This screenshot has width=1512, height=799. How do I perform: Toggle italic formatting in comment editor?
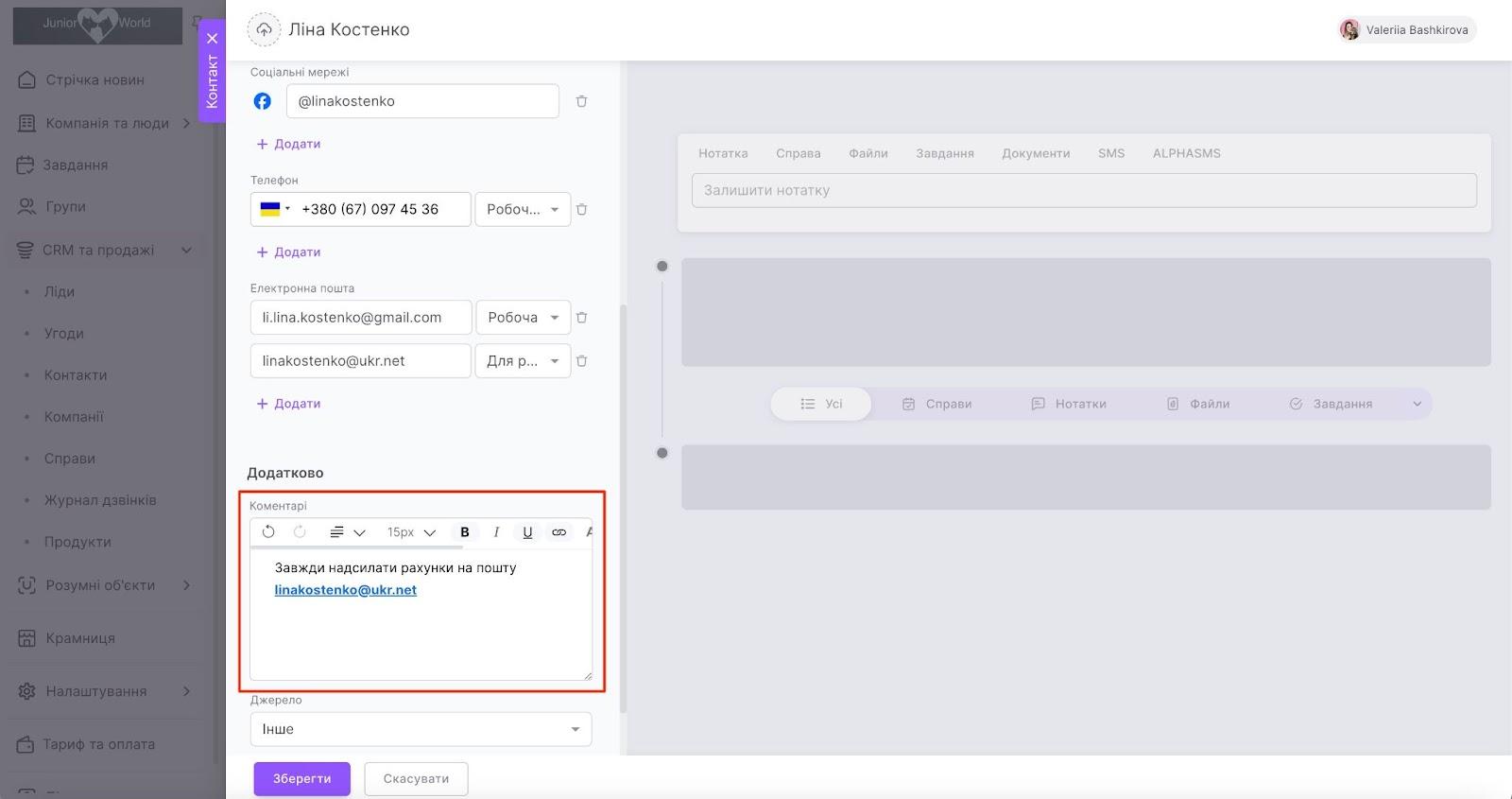496,532
